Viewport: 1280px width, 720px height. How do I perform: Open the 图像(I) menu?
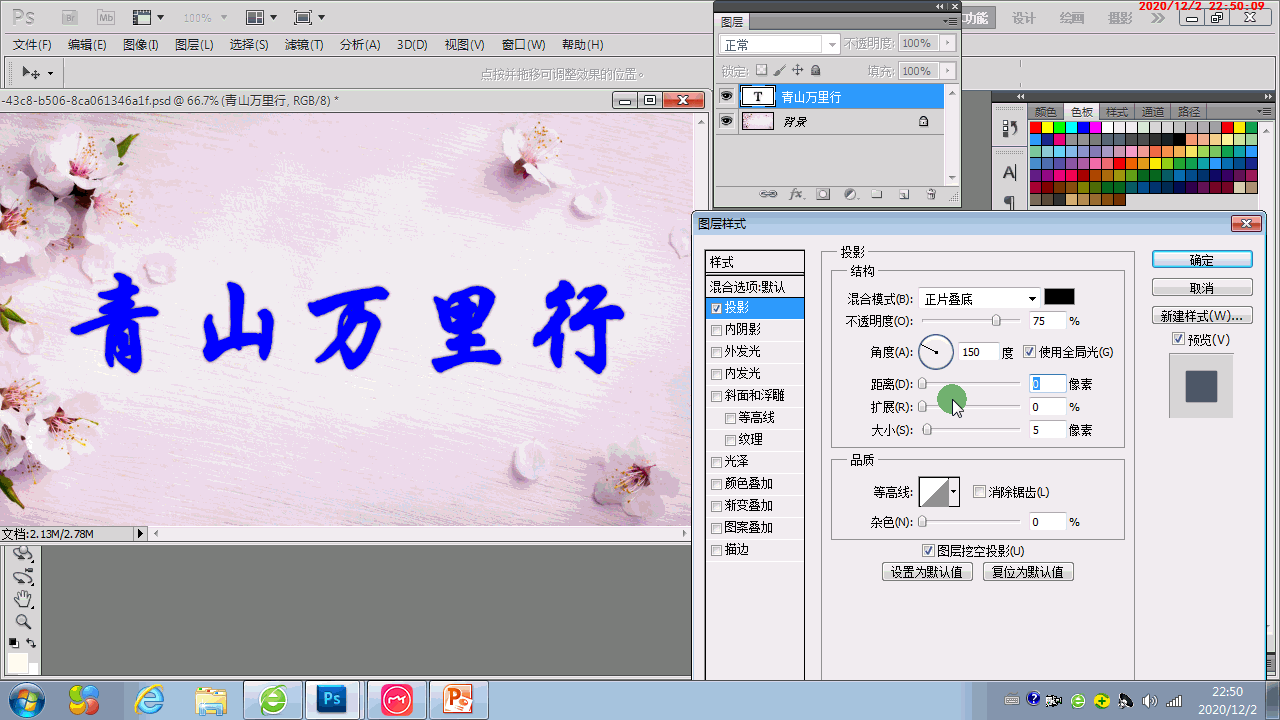[x=141, y=45]
